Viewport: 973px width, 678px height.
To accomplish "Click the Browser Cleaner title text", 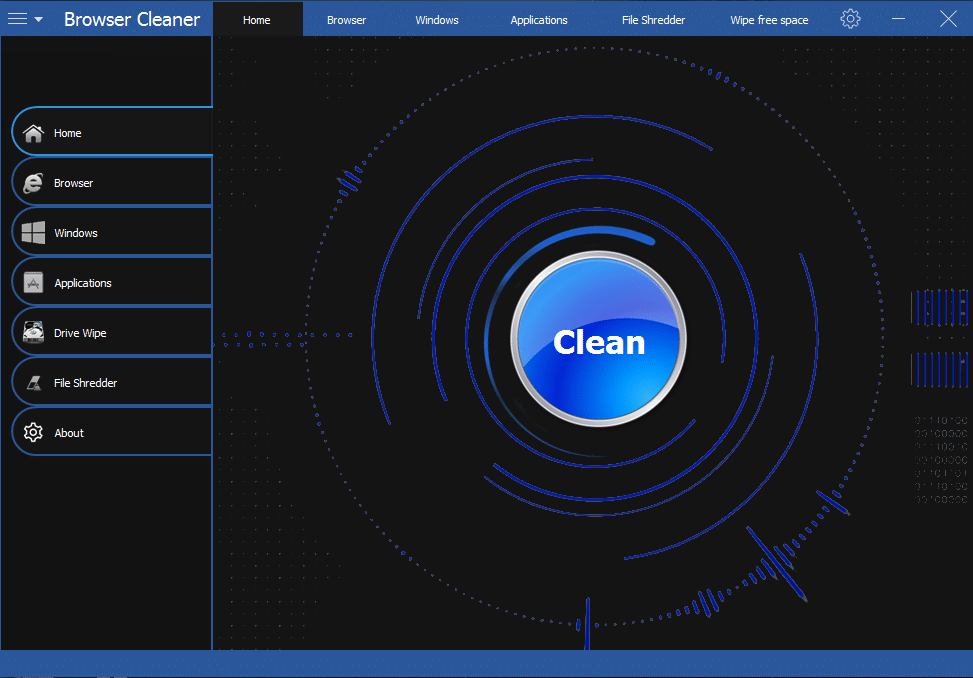I will 132,19.
